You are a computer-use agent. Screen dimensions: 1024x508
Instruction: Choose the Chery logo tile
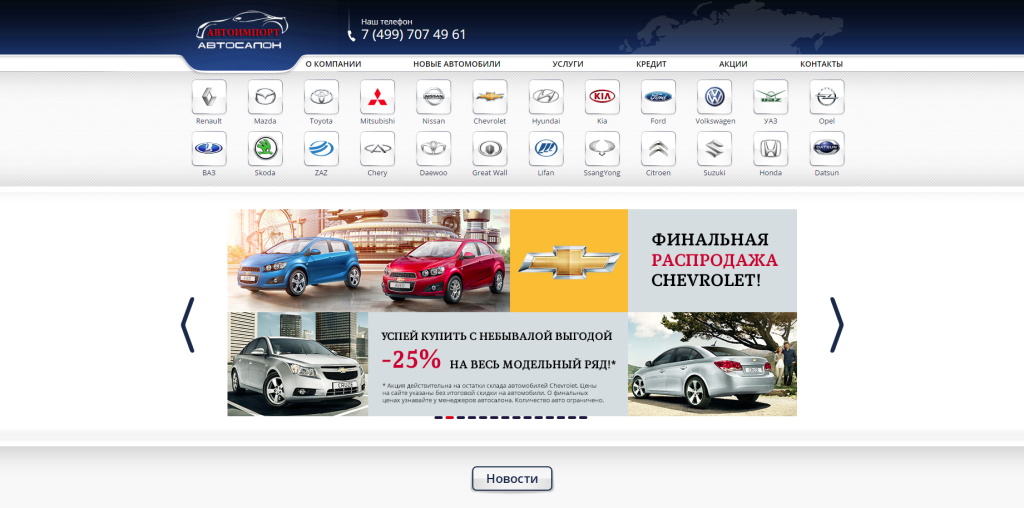[x=377, y=149]
